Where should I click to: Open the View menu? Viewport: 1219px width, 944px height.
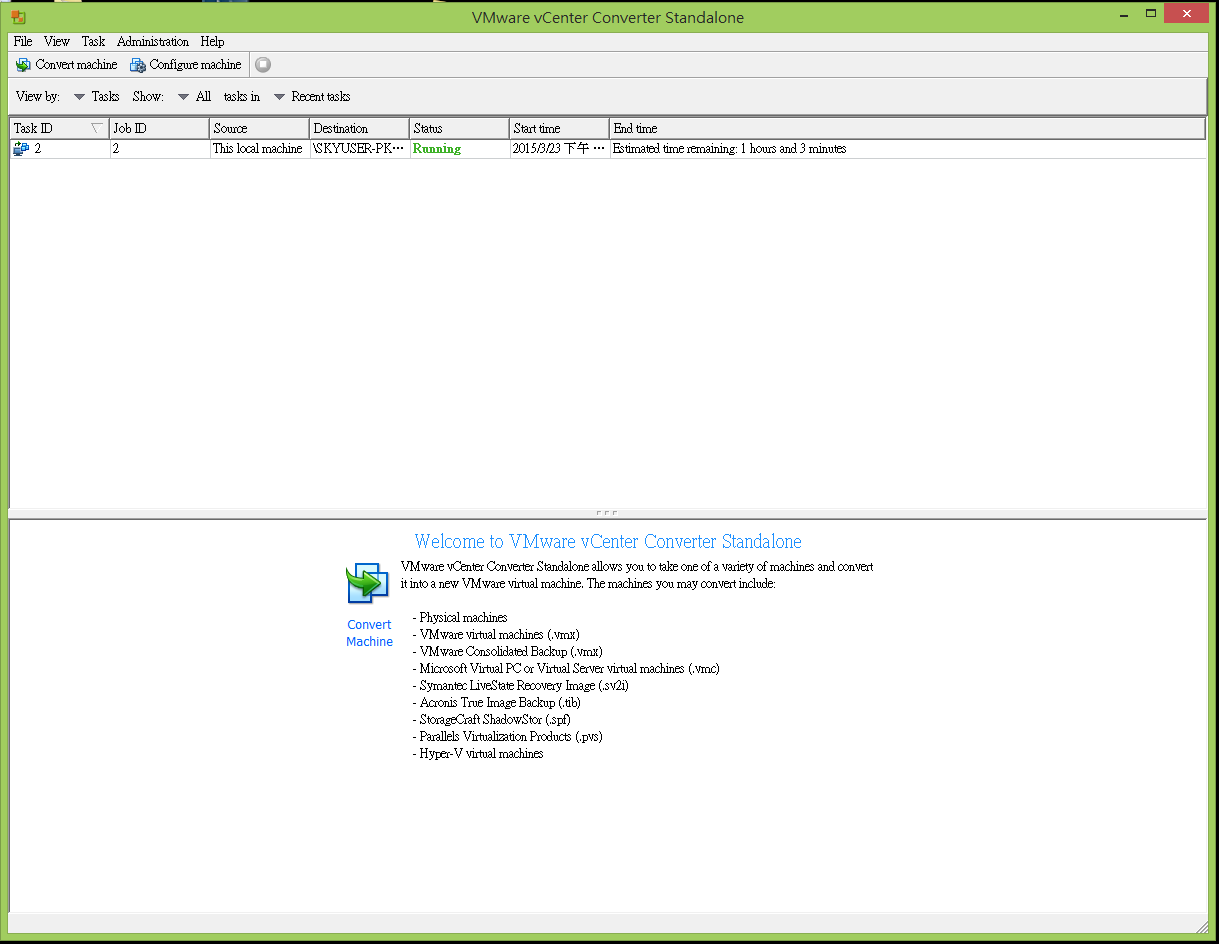pyautogui.click(x=57, y=42)
